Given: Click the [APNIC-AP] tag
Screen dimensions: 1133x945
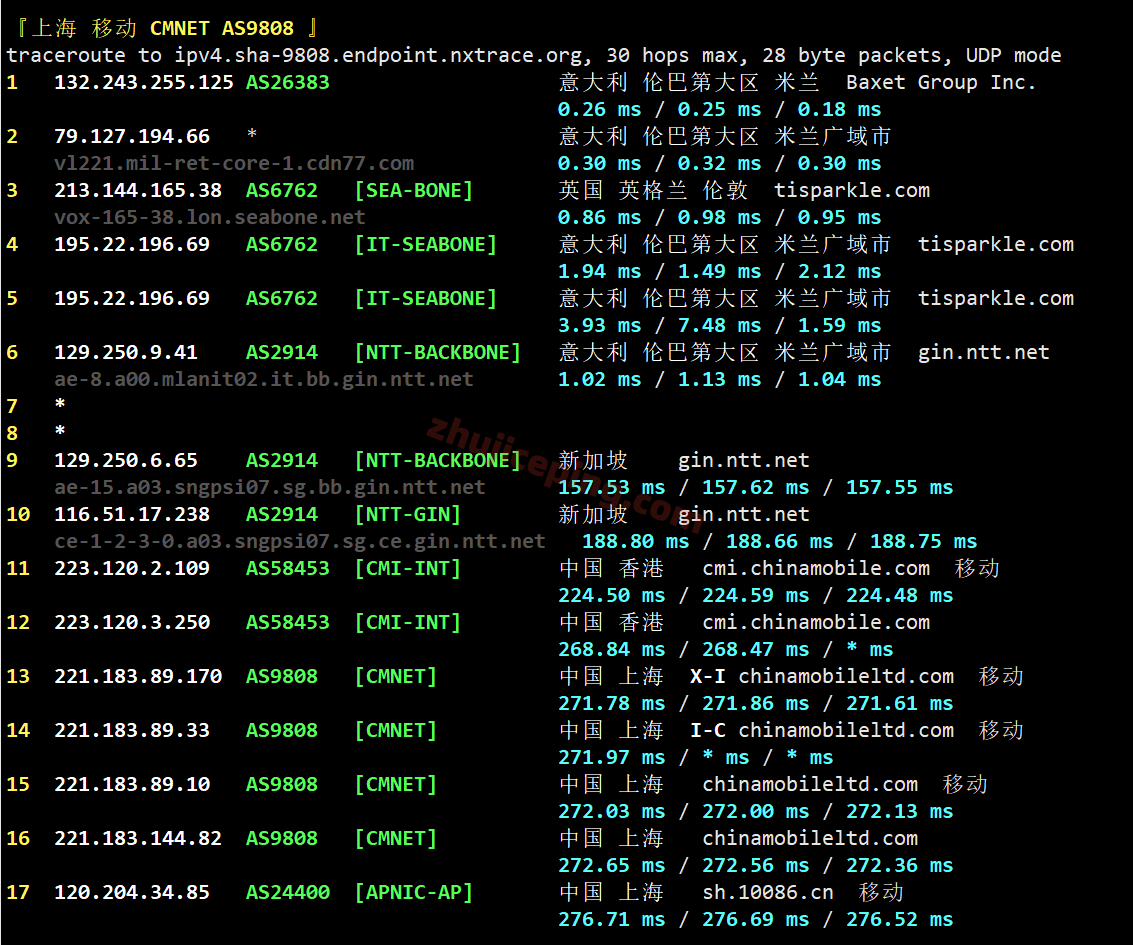Looking at the screenshot, I should [x=413, y=892].
